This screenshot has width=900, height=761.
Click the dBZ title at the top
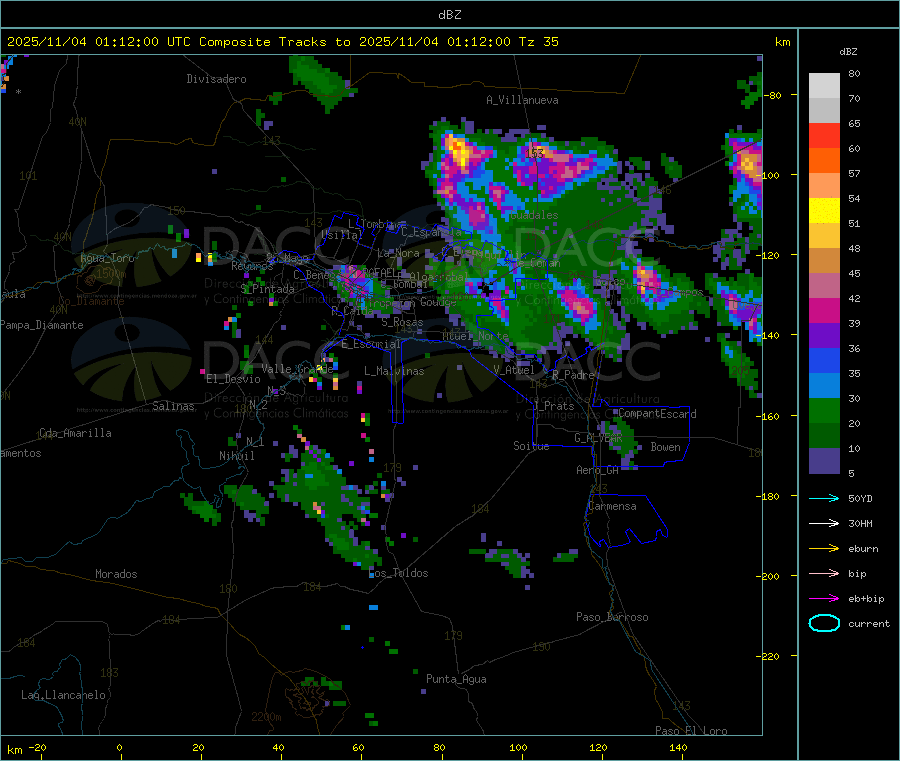pyautogui.click(x=449, y=14)
